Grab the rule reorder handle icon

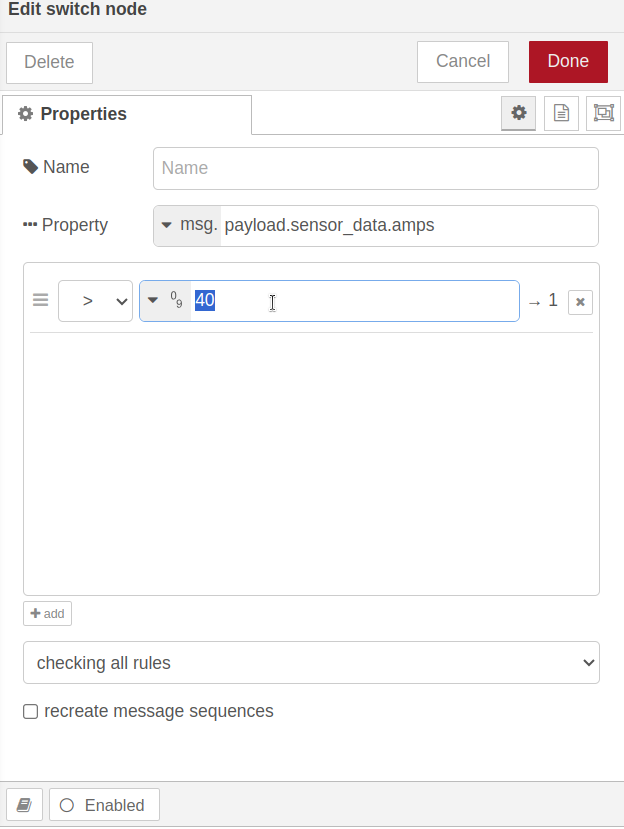pyautogui.click(x=41, y=300)
